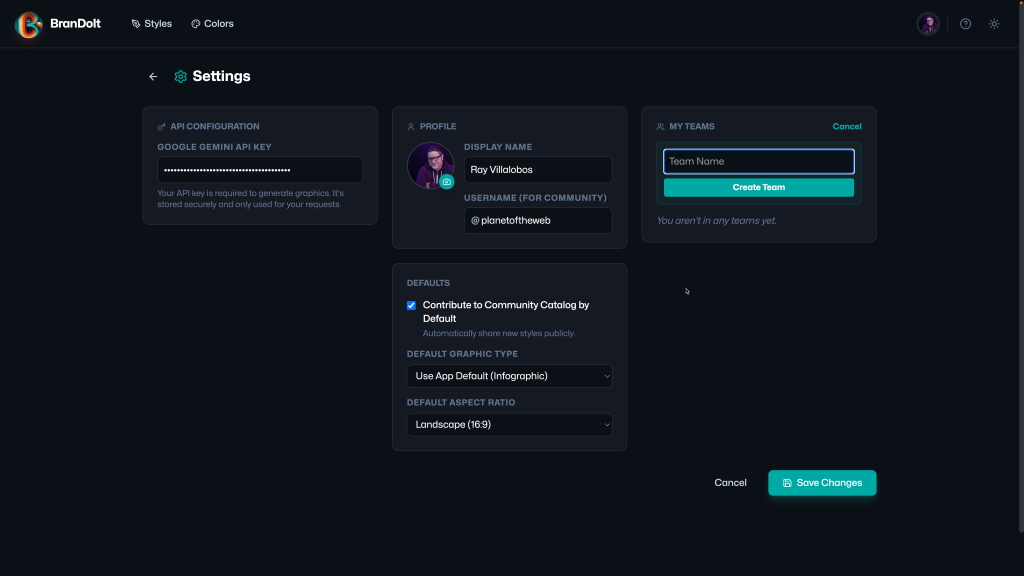Open the Styles menu item
Viewport: 1024px width, 576px height.
point(152,24)
